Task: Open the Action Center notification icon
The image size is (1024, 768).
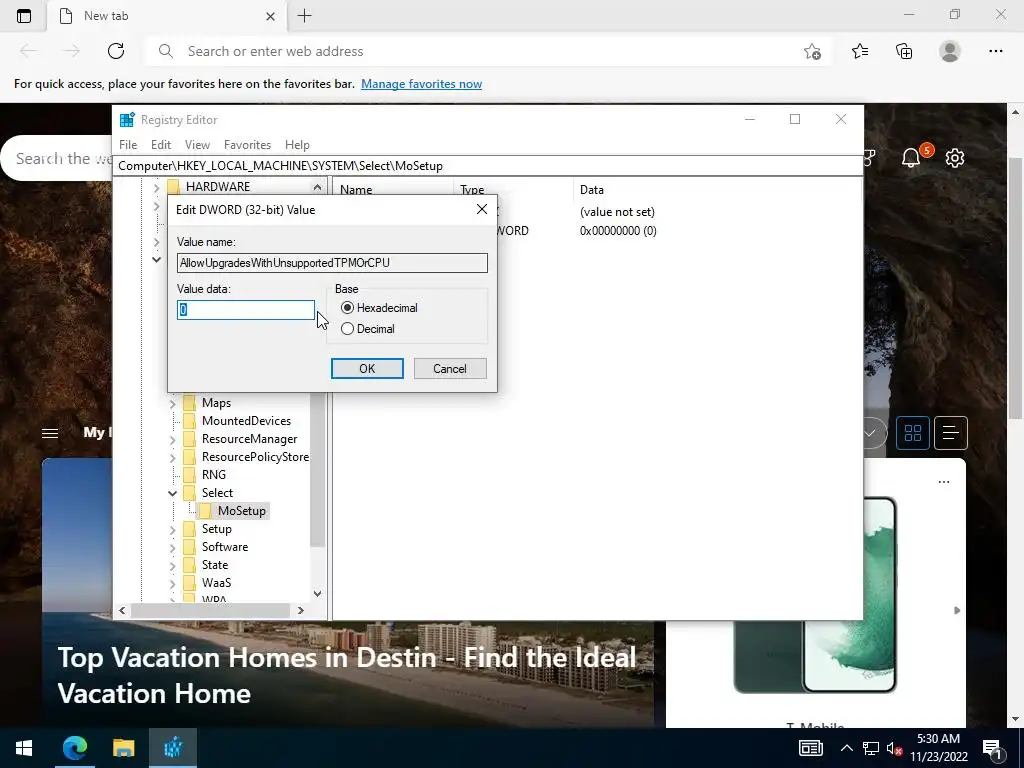Action: [x=992, y=748]
